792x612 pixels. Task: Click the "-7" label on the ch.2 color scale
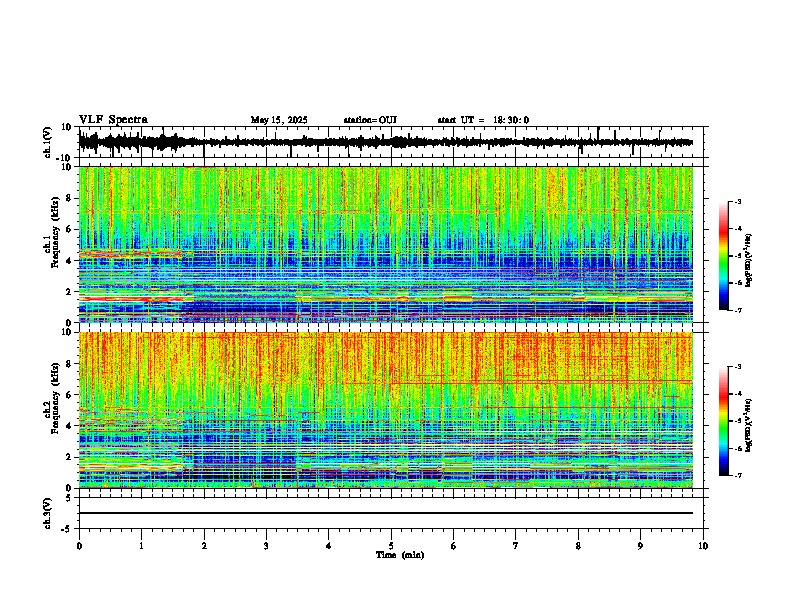pos(738,475)
